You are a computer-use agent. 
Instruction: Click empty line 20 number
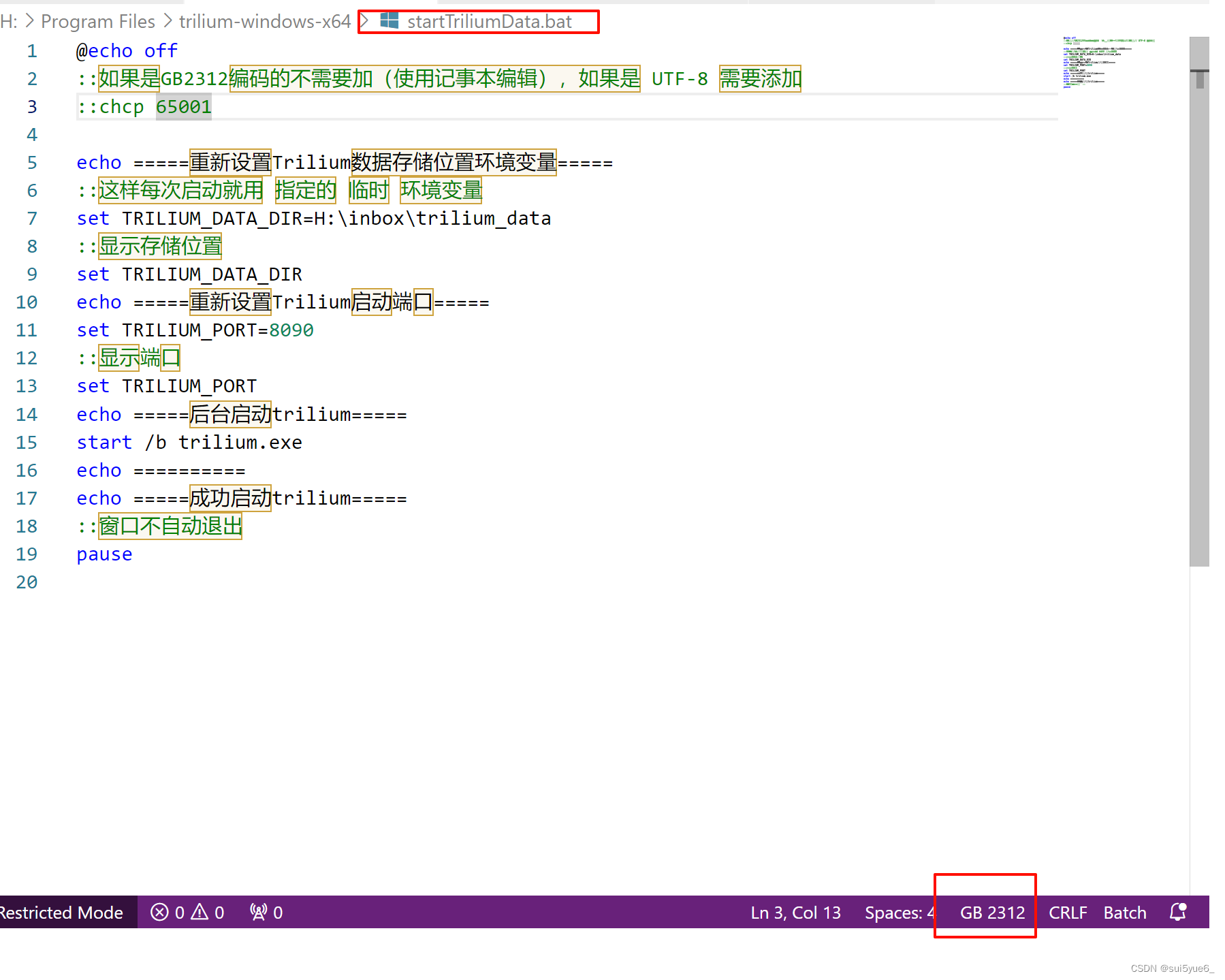click(27, 582)
